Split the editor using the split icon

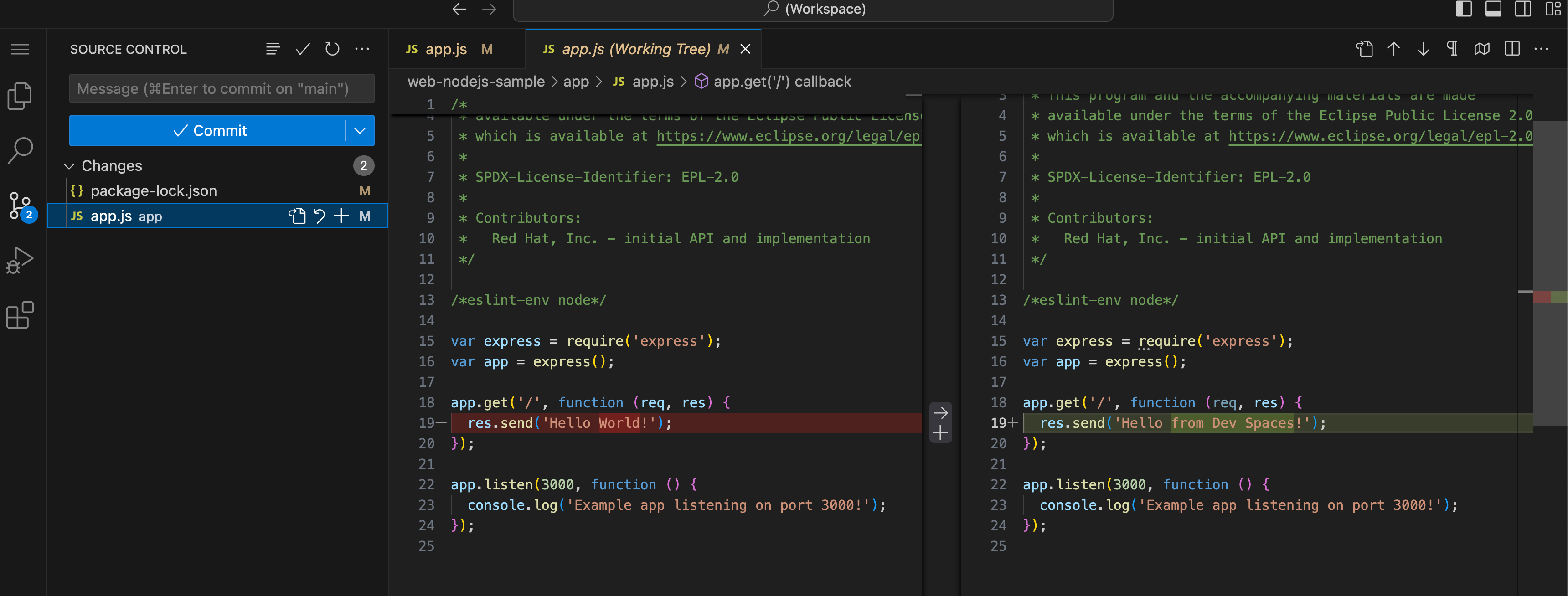tap(1512, 49)
